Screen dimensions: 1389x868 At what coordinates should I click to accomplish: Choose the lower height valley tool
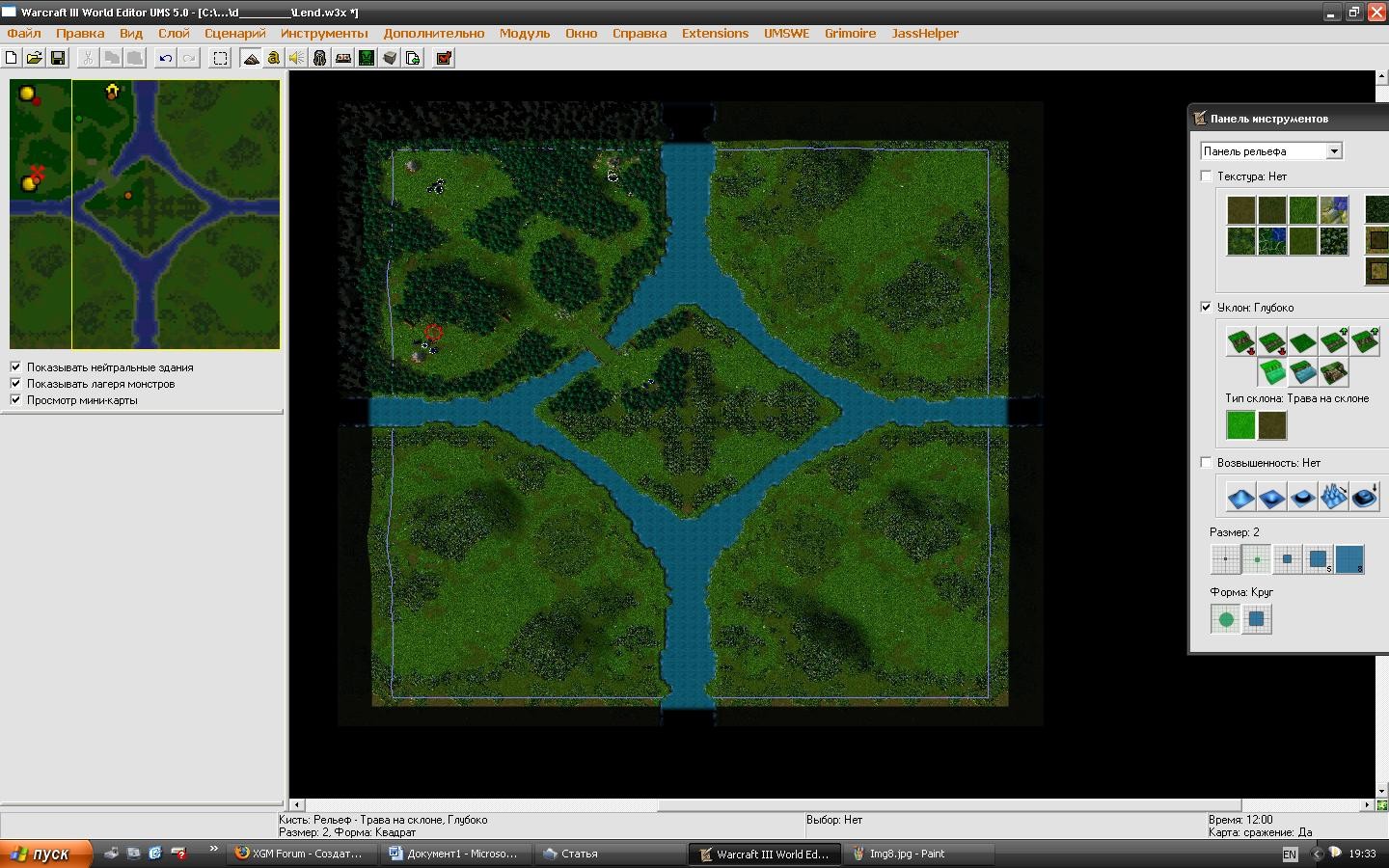(x=1271, y=497)
